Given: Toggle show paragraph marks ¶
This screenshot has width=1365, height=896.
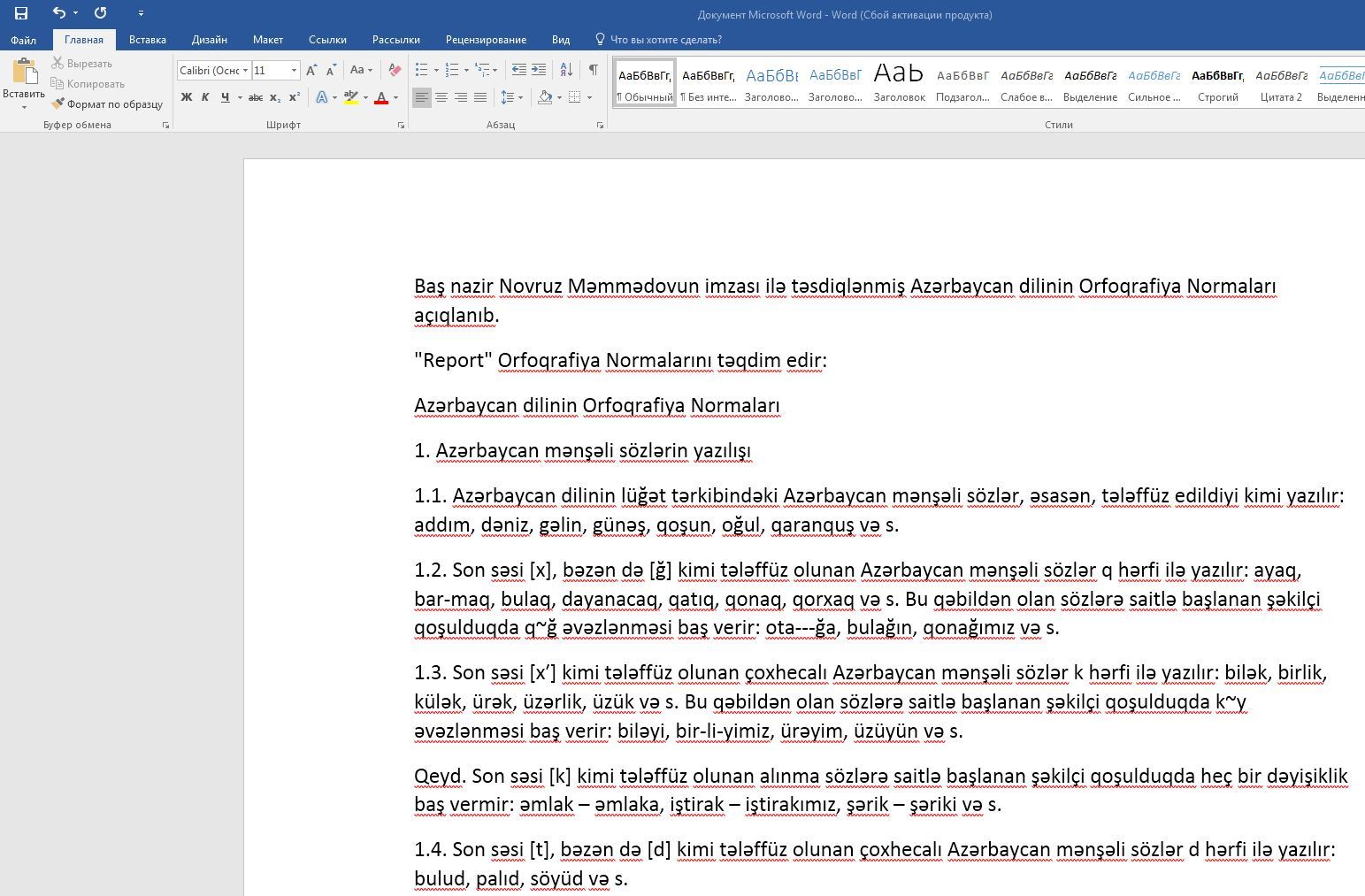Looking at the screenshot, I should 593,70.
